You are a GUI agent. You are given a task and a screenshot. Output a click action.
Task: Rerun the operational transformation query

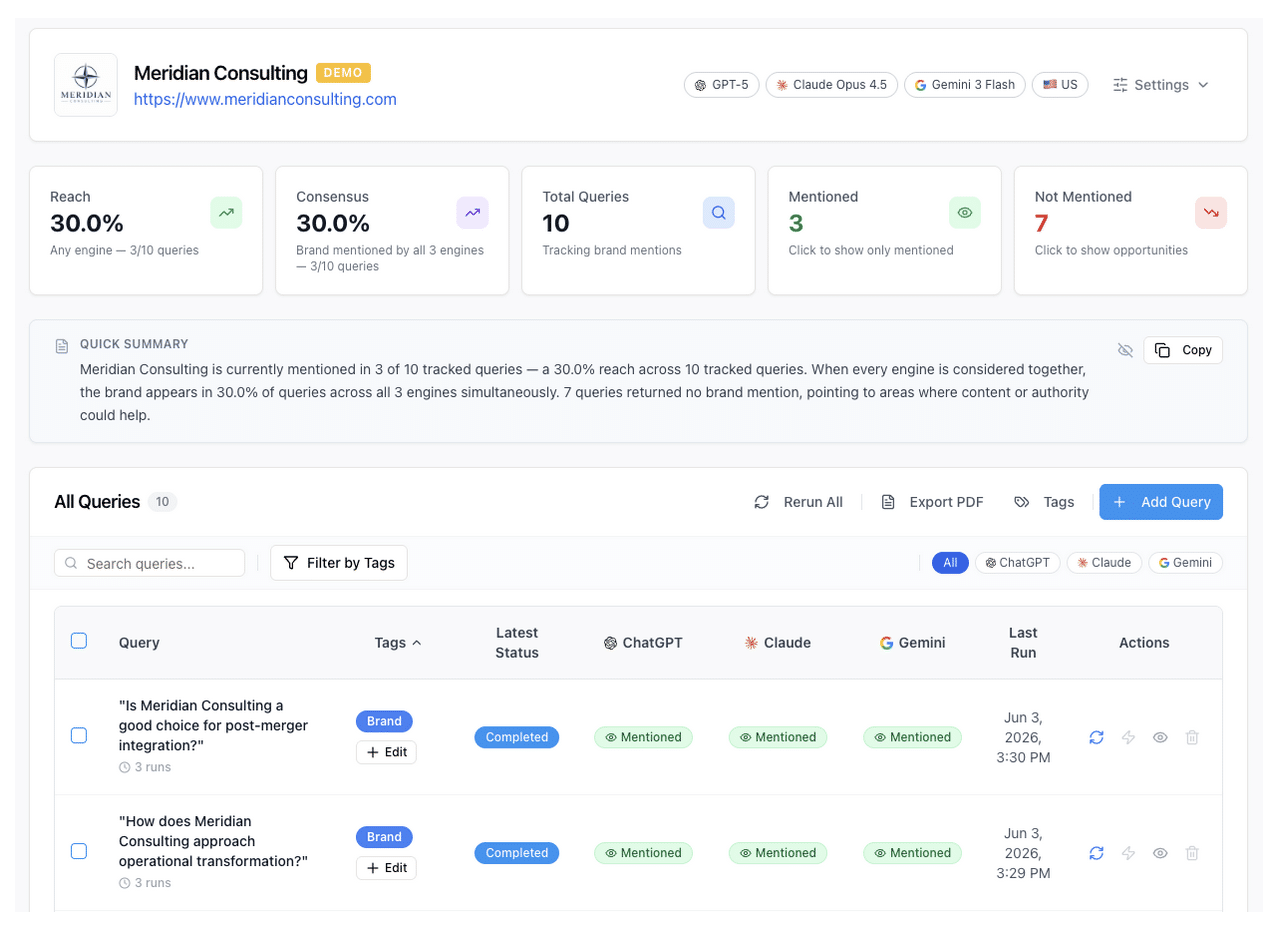point(1096,853)
